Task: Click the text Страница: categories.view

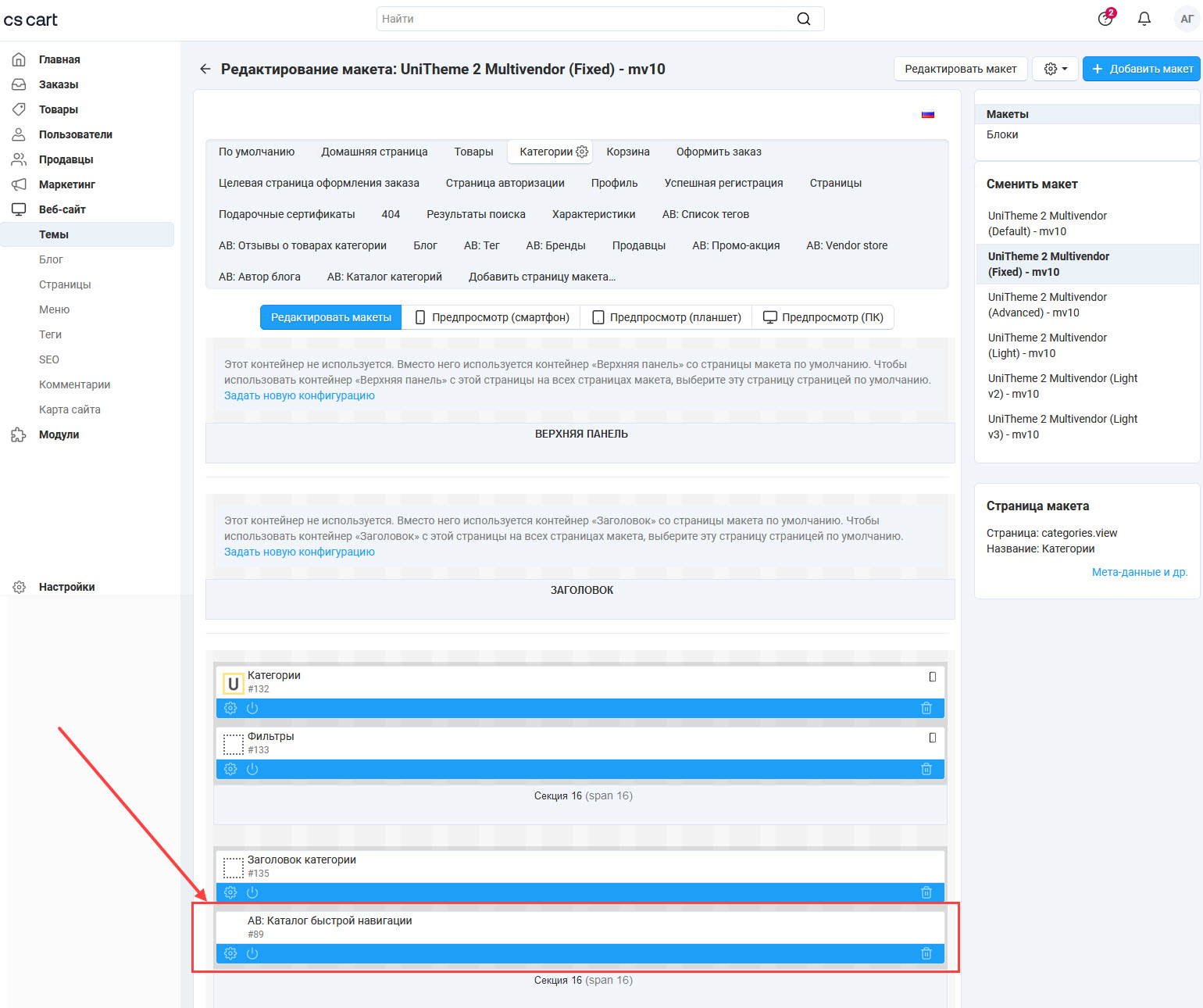Action: pyautogui.click(x=1052, y=533)
